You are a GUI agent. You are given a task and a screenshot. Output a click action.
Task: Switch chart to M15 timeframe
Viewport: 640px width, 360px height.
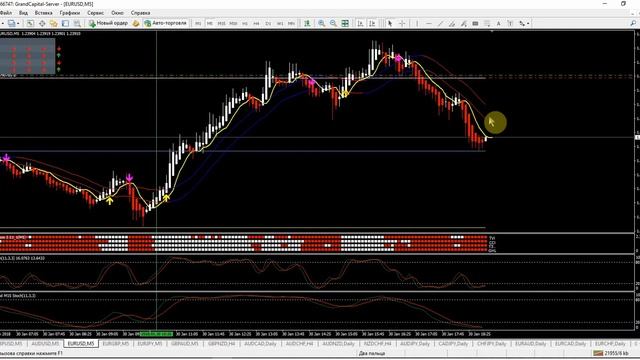pyautogui.click(x=221, y=24)
